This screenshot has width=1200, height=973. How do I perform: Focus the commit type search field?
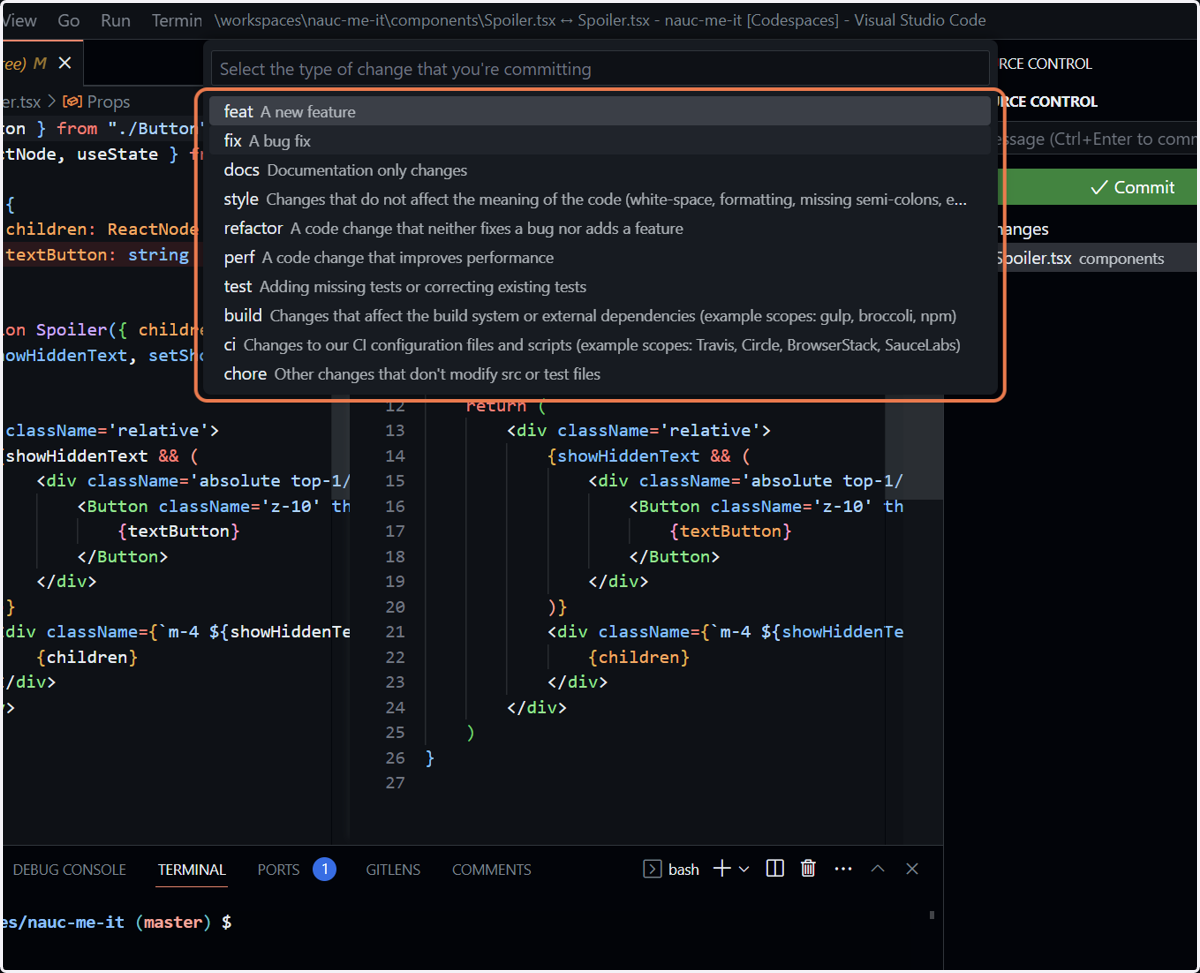point(600,69)
